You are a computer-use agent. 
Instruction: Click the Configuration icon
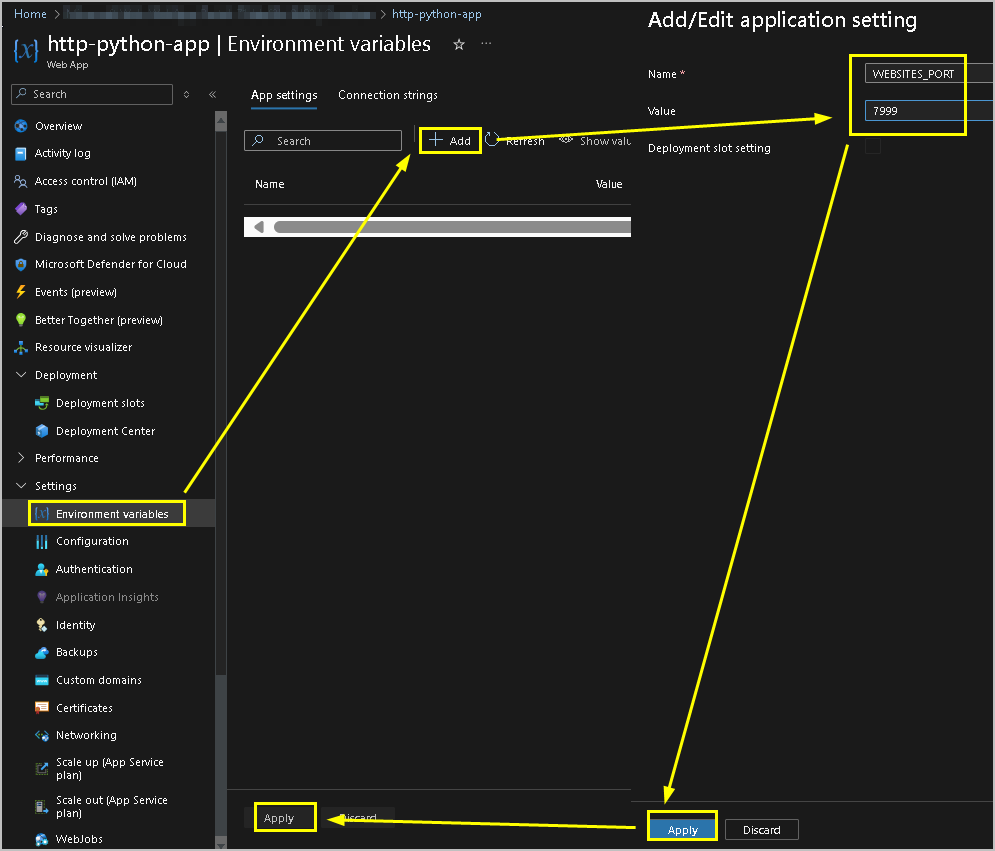[42, 541]
